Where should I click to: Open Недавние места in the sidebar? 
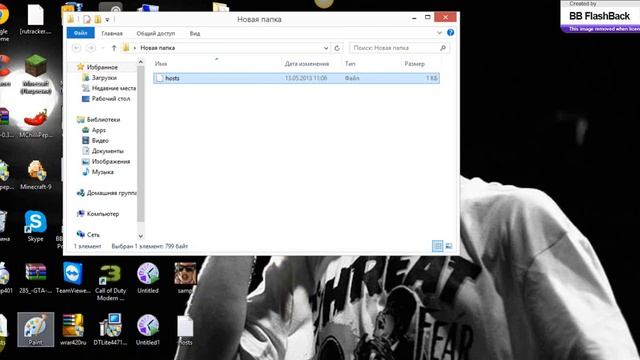tap(113, 88)
